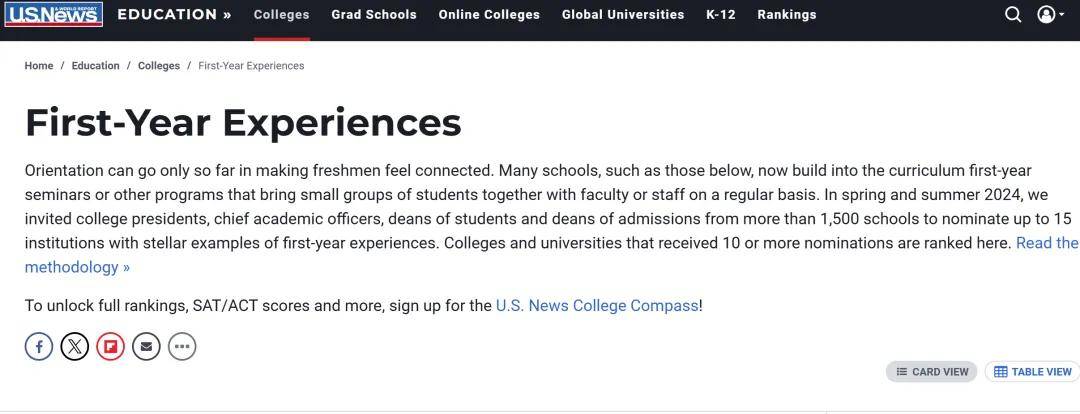Share page via email envelope icon
Viewport: 1080px width, 414px height.
point(146,346)
